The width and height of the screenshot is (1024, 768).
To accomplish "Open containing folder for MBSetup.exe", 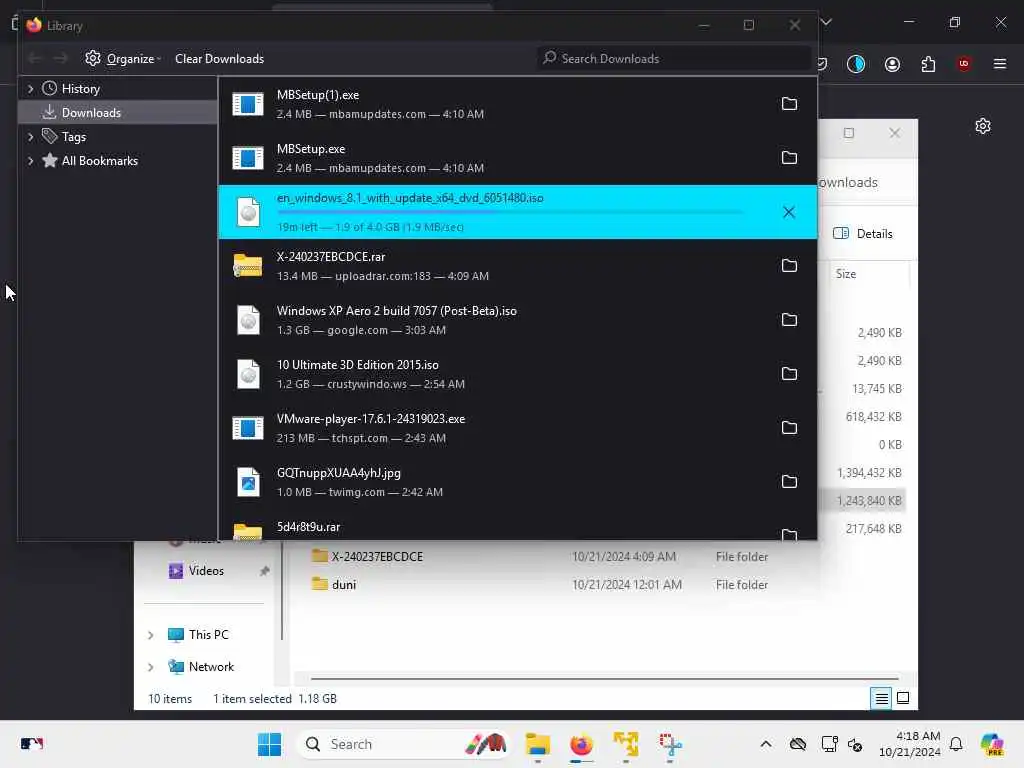I will click(789, 158).
